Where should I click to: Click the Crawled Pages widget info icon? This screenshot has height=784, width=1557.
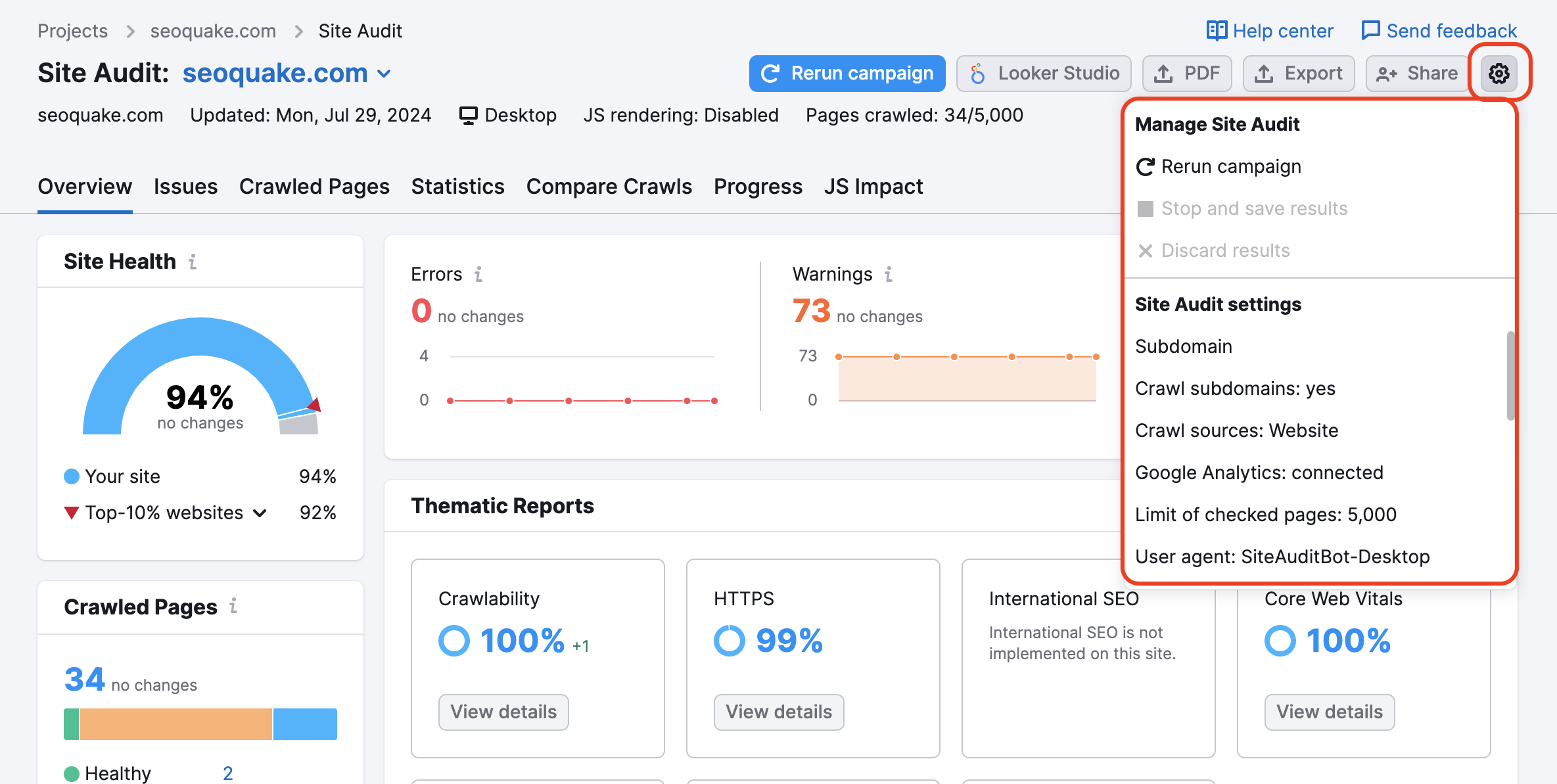point(233,606)
